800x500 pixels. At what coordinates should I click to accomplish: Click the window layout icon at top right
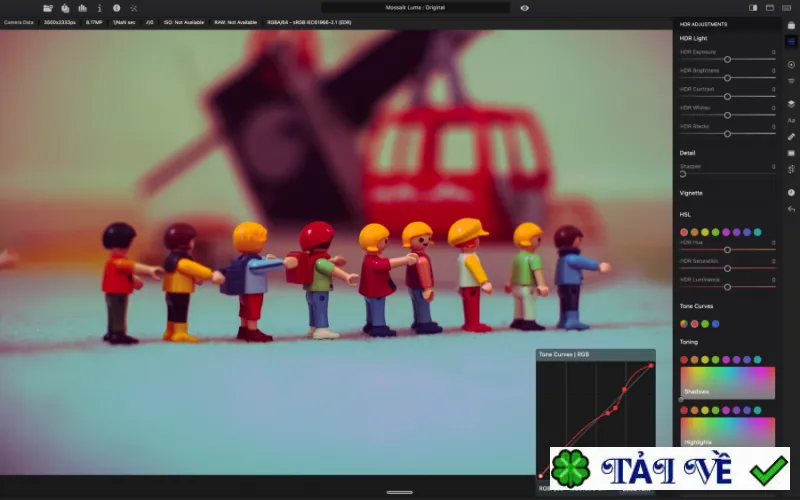tap(770, 8)
